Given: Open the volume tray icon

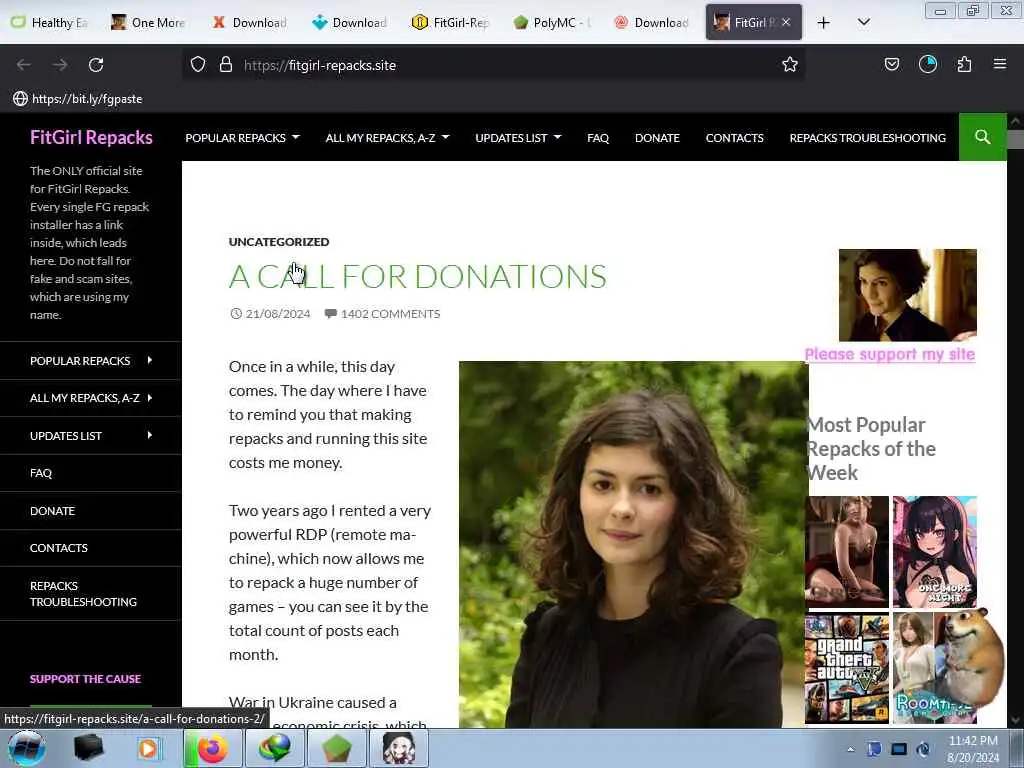Looking at the screenshot, I should (x=923, y=749).
